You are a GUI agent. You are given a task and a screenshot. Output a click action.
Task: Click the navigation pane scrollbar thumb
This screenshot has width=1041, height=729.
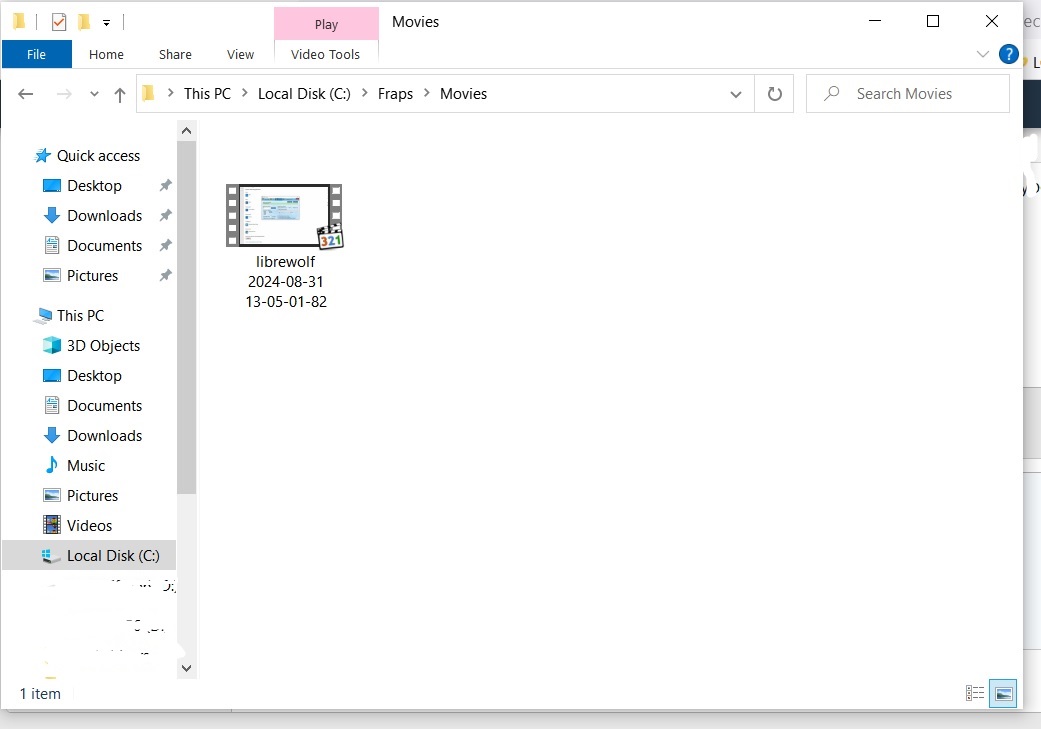[x=187, y=317]
